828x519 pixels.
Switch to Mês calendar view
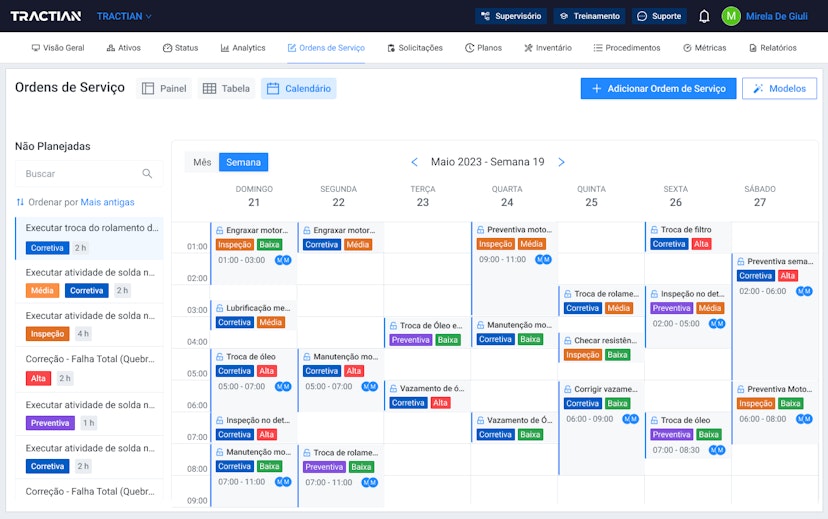tap(202, 162)
